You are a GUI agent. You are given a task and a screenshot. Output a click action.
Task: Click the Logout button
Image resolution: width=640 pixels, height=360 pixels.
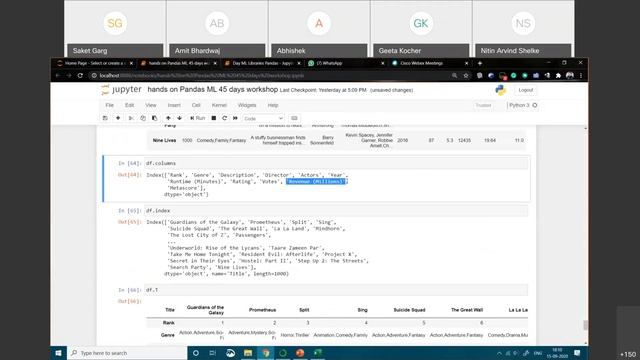(x=526, y=90)
